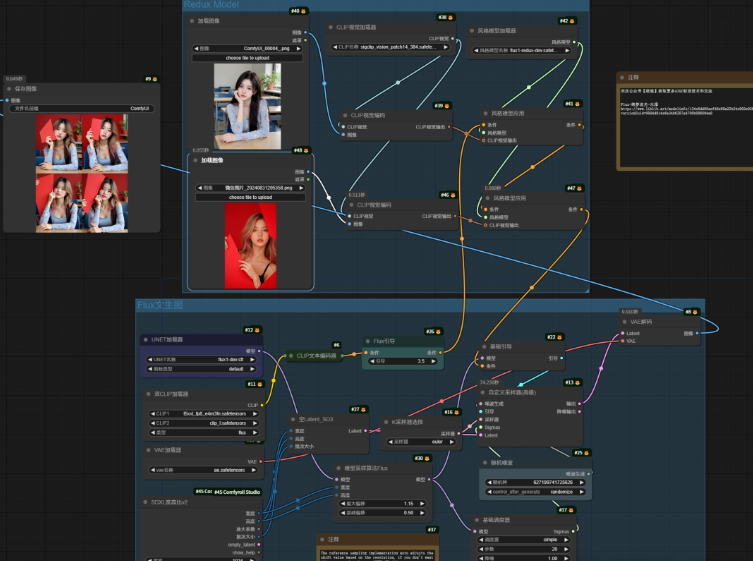Click the fox badge icon on node #13

[x=577, y=383]
